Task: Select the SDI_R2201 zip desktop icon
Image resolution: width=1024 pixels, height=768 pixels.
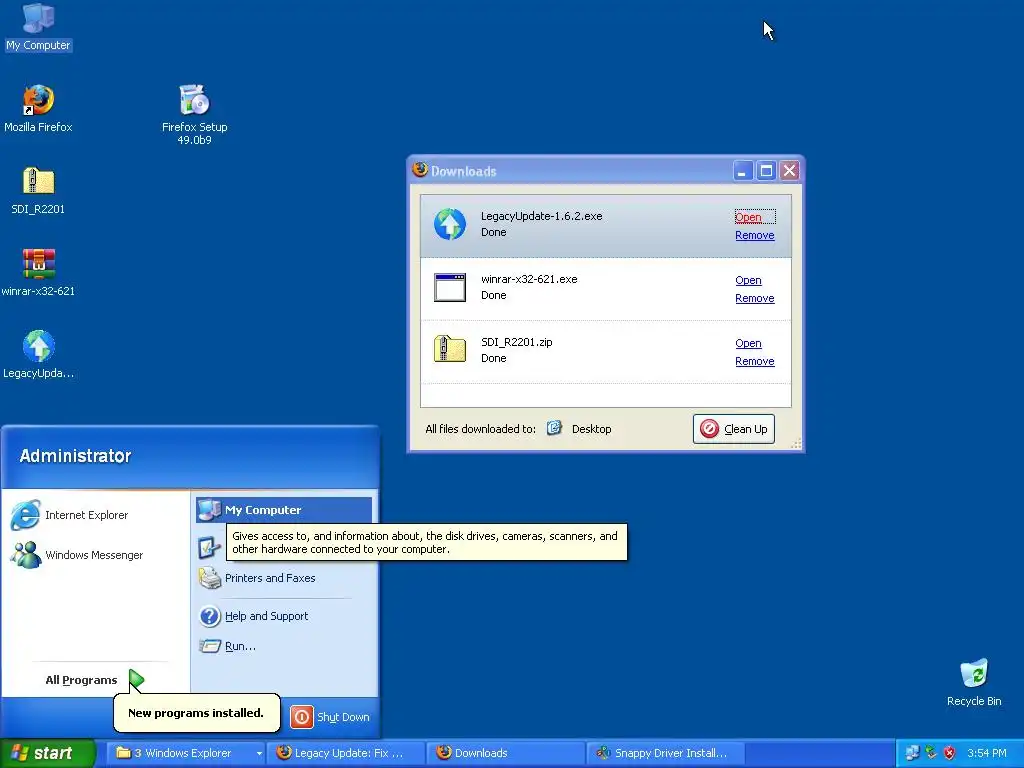Action: [x=39, y=191]
